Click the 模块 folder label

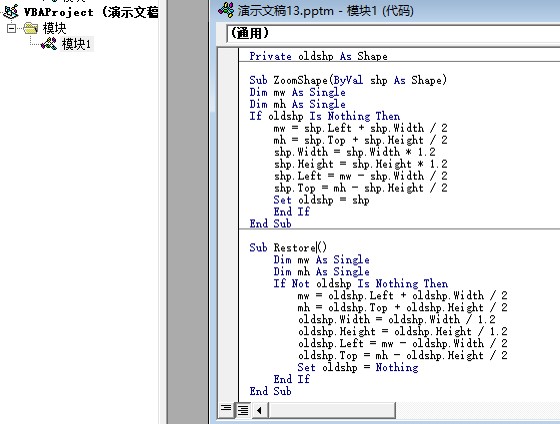click(54, 28)
